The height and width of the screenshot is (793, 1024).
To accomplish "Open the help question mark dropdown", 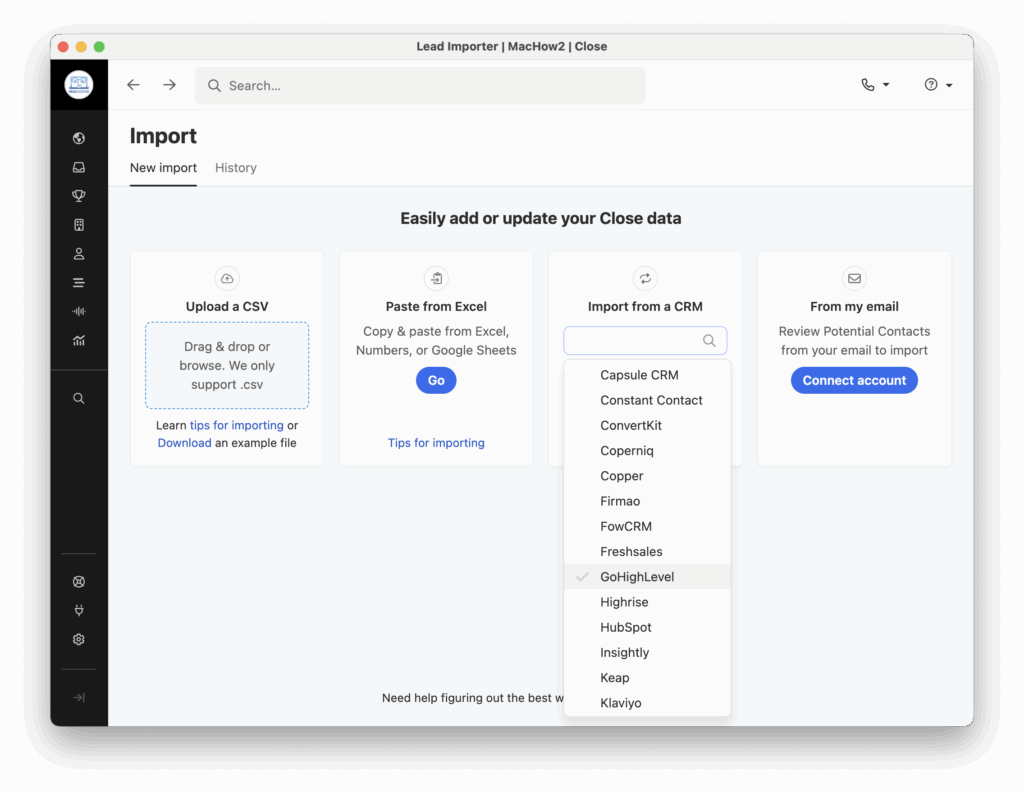I will click(x=938, y=85).
